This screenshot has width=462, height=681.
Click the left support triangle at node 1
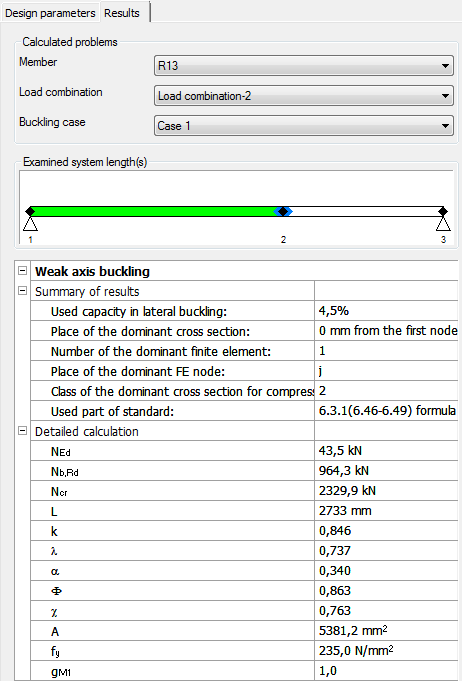click(x=30, y=224)
